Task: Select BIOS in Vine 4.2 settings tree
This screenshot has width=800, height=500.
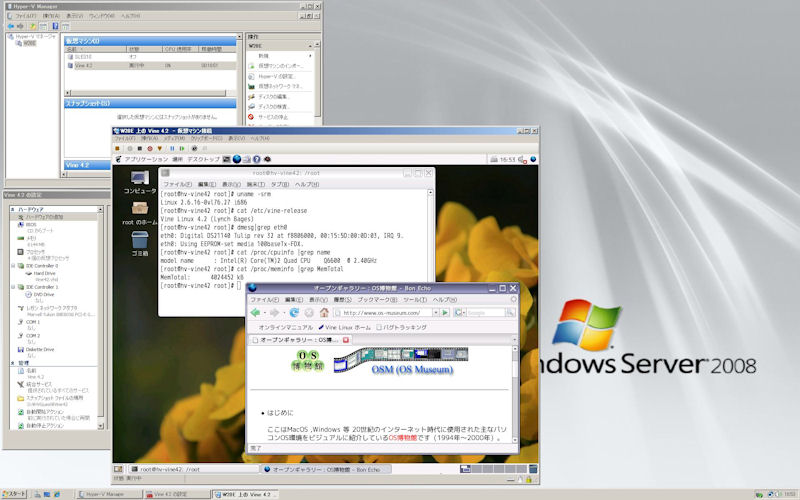Action: pos(31,224)
